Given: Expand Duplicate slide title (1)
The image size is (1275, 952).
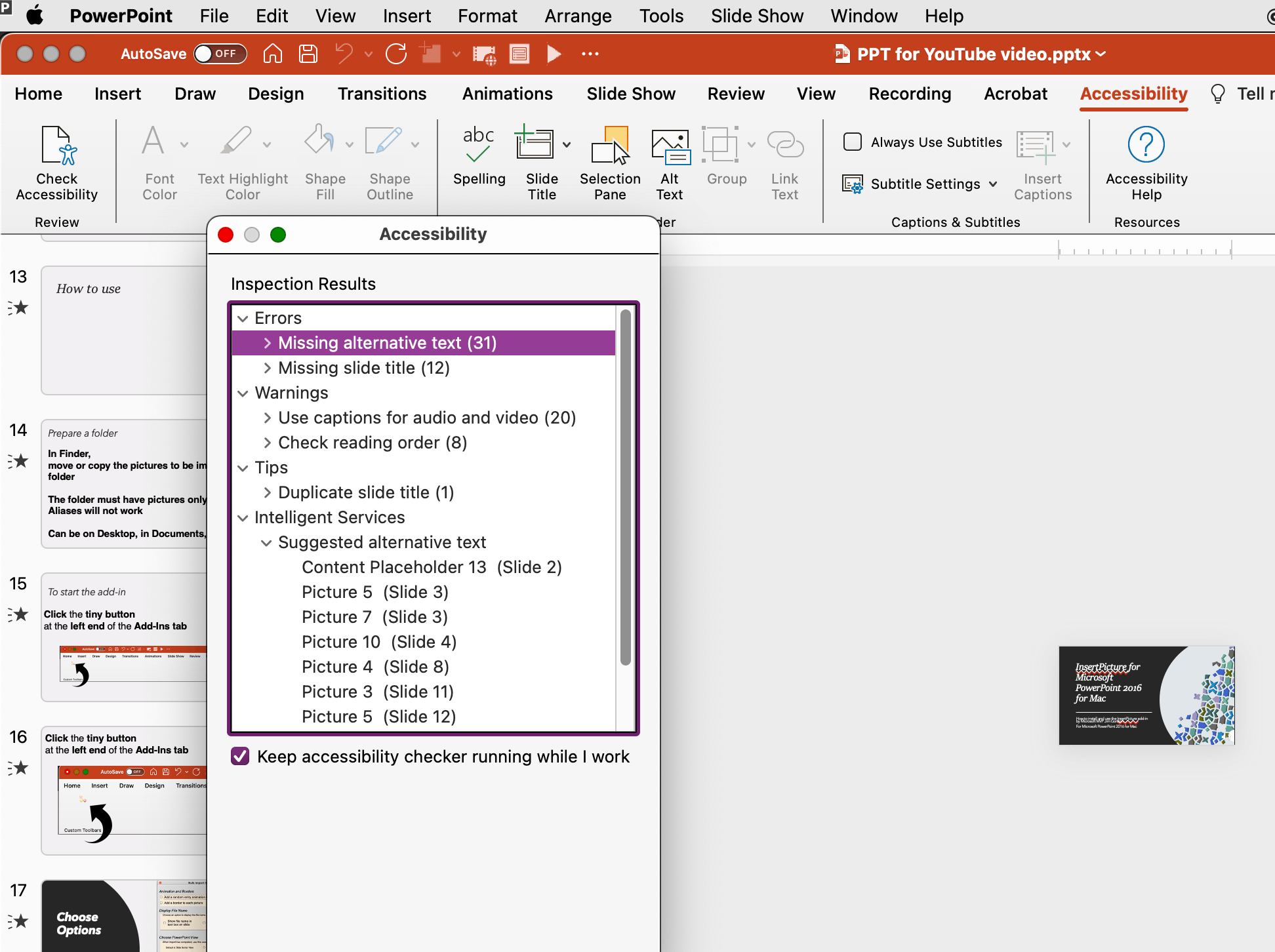Looking at the screenshot, I should pyautogui.click(x=267, y=492).
